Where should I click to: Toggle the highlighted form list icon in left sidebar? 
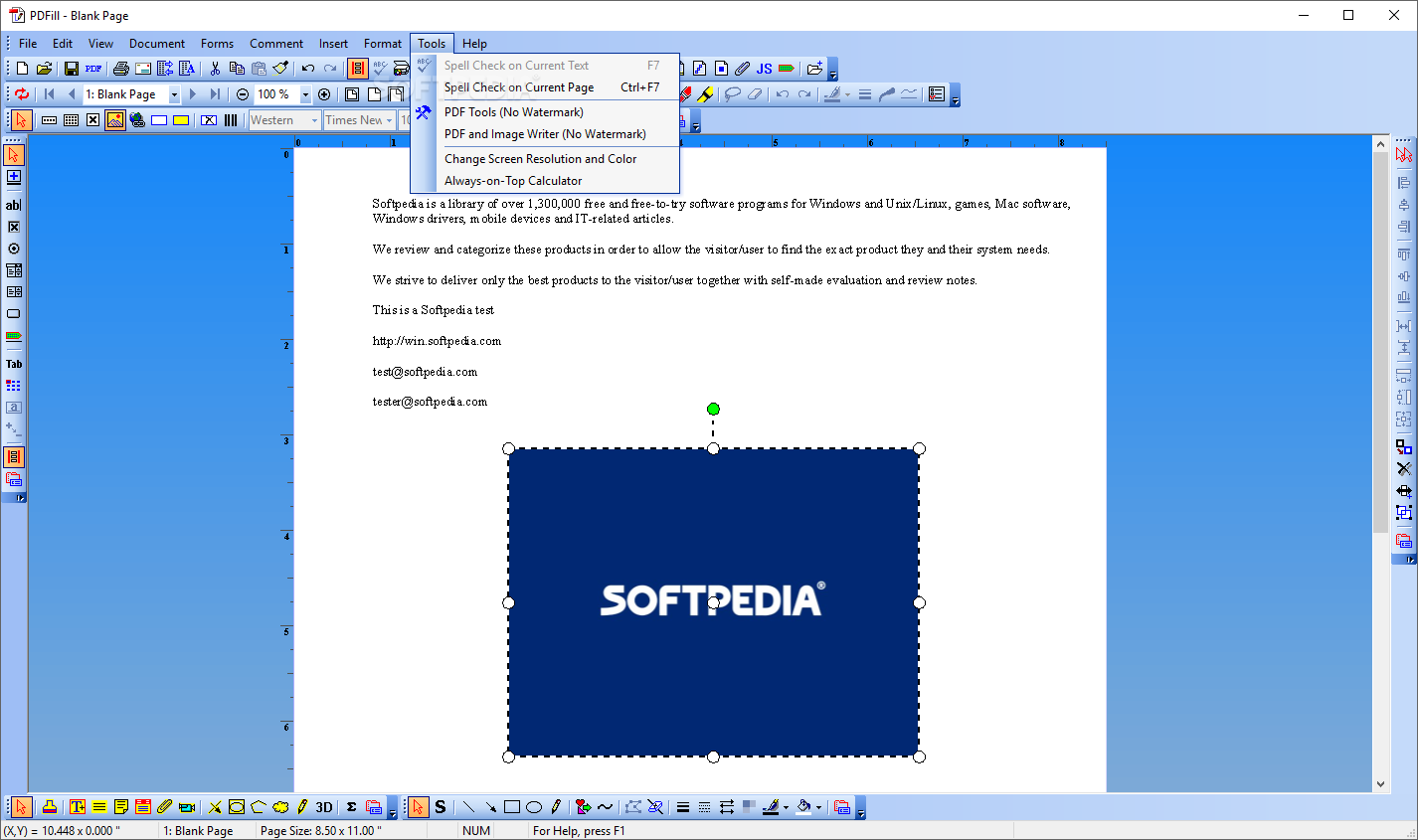click(x=14, y=457)
